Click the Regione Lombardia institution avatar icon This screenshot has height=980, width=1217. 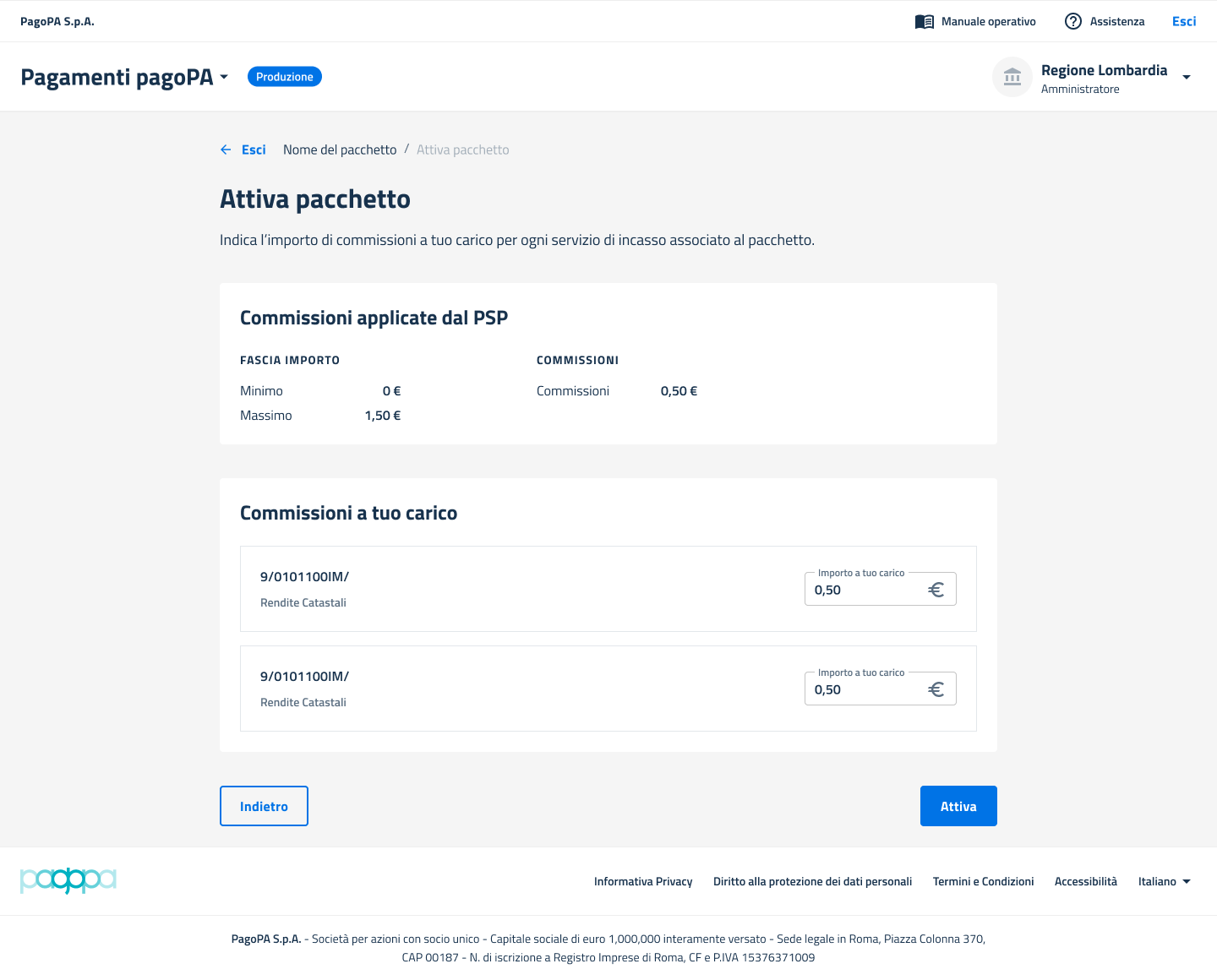click(x=1012, y=78)
